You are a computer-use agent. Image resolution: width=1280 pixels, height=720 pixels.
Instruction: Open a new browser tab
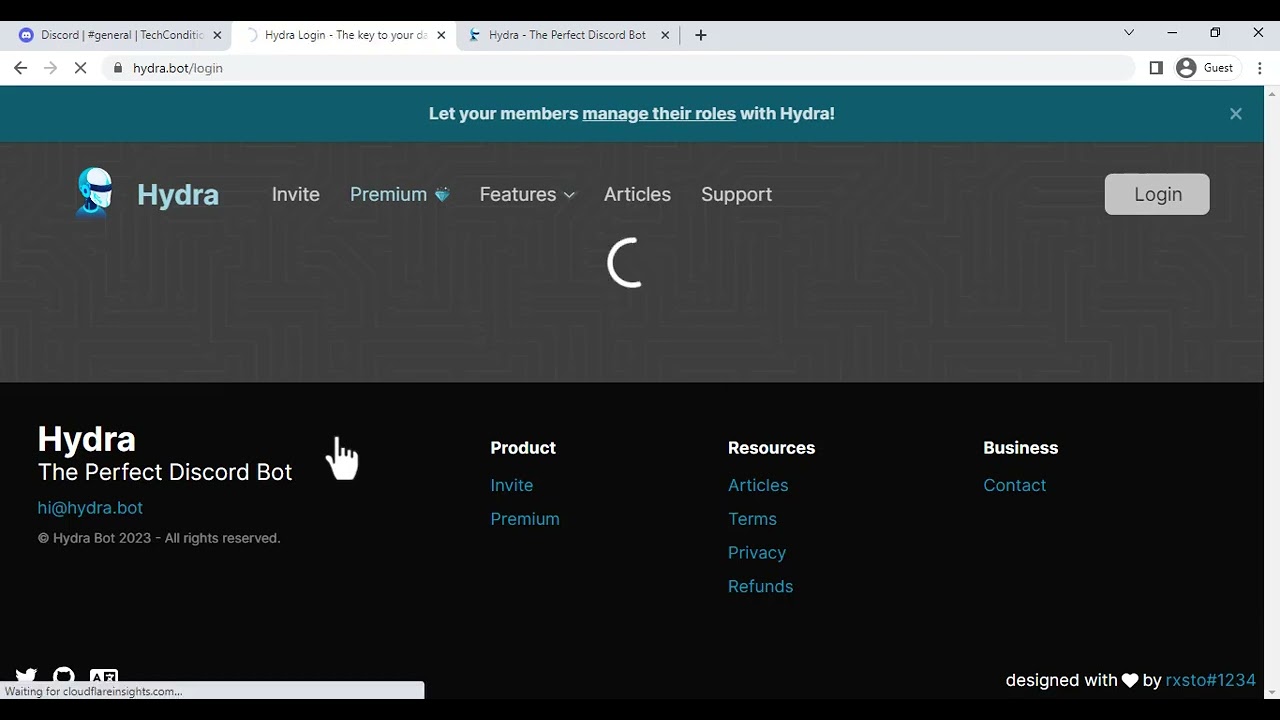click(701, 35)
